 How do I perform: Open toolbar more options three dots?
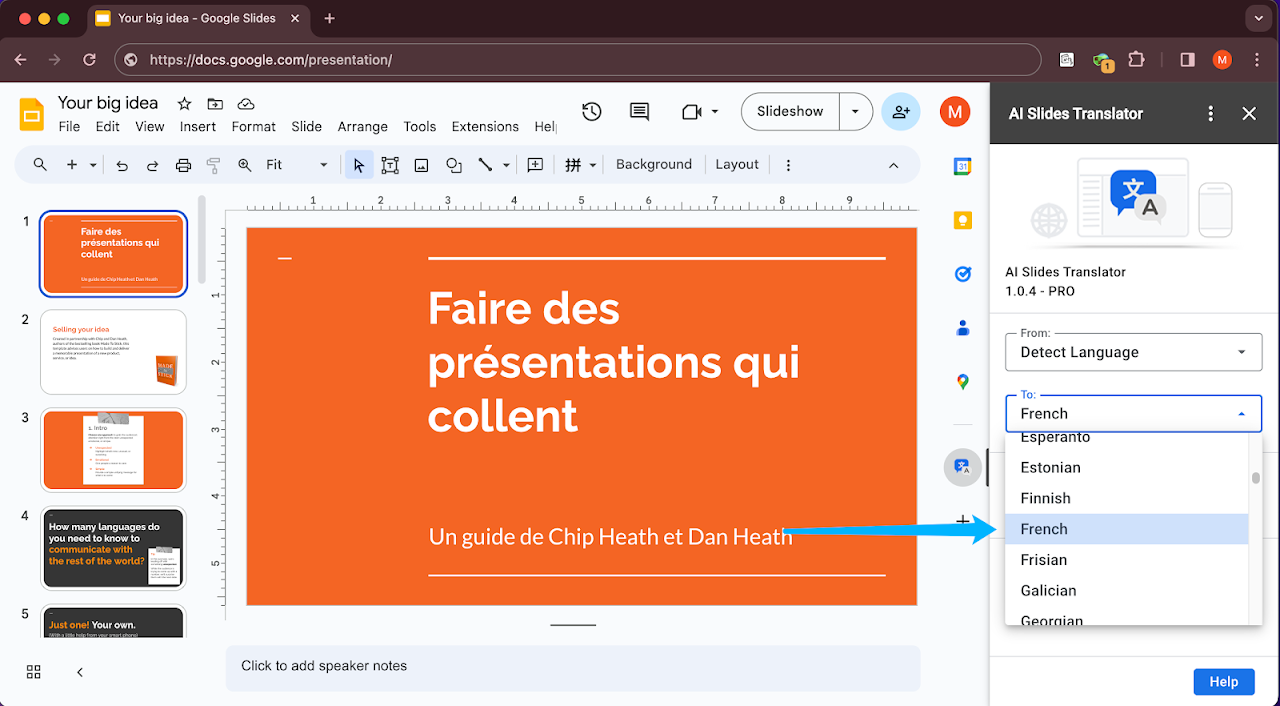(x=788, y=165)
